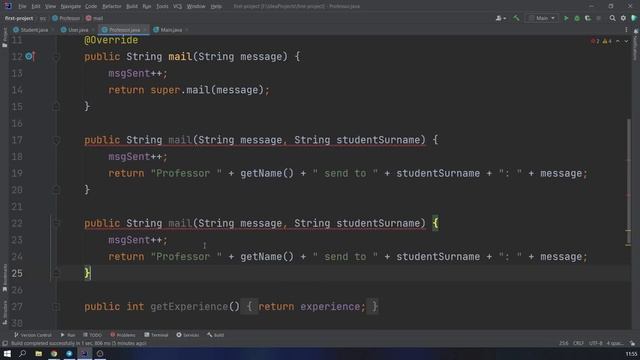Switch to the Main.java tab

(x=171, y=30)
